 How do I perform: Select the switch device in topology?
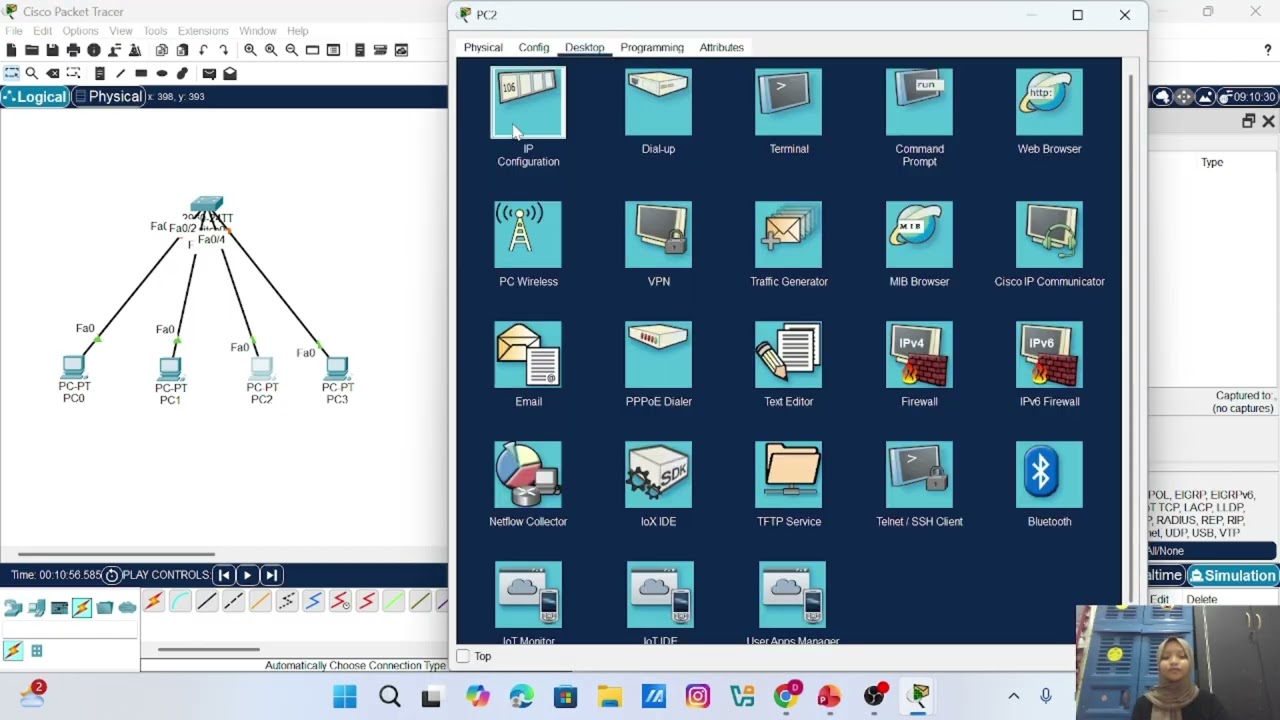(x=207, y=204)
